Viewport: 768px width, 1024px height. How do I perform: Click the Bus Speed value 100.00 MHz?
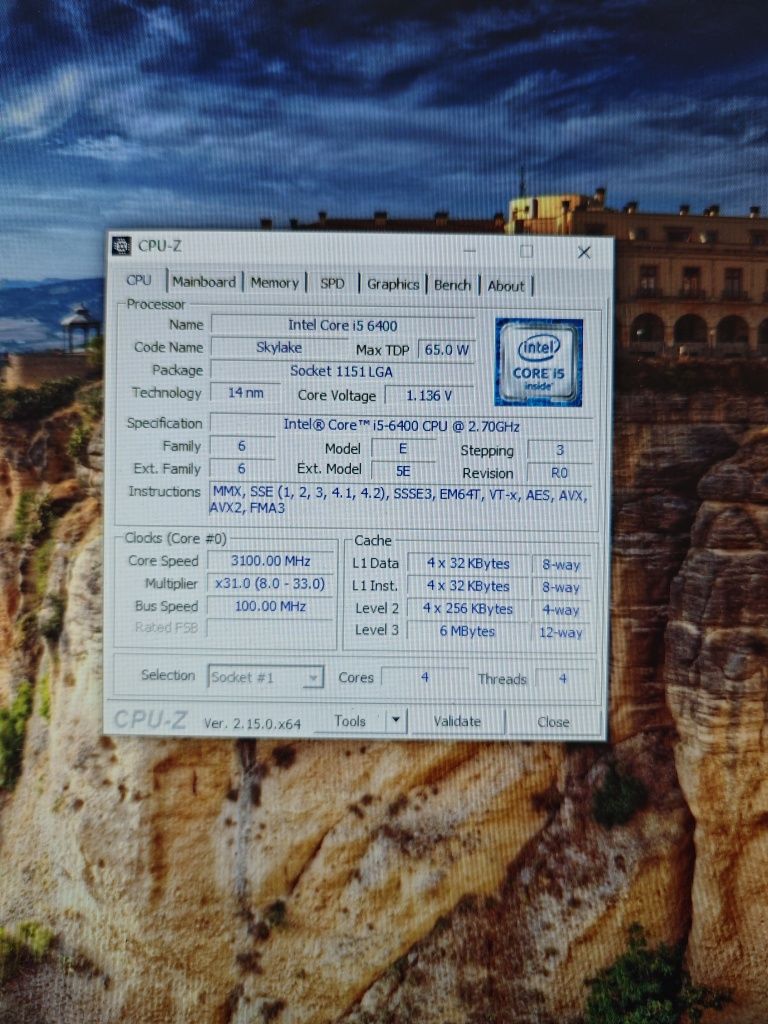click(270, 606)
